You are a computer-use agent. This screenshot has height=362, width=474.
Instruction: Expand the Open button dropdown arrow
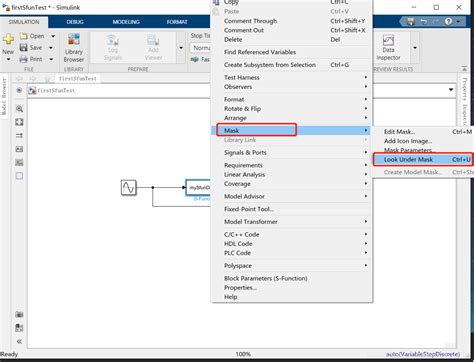53,36
